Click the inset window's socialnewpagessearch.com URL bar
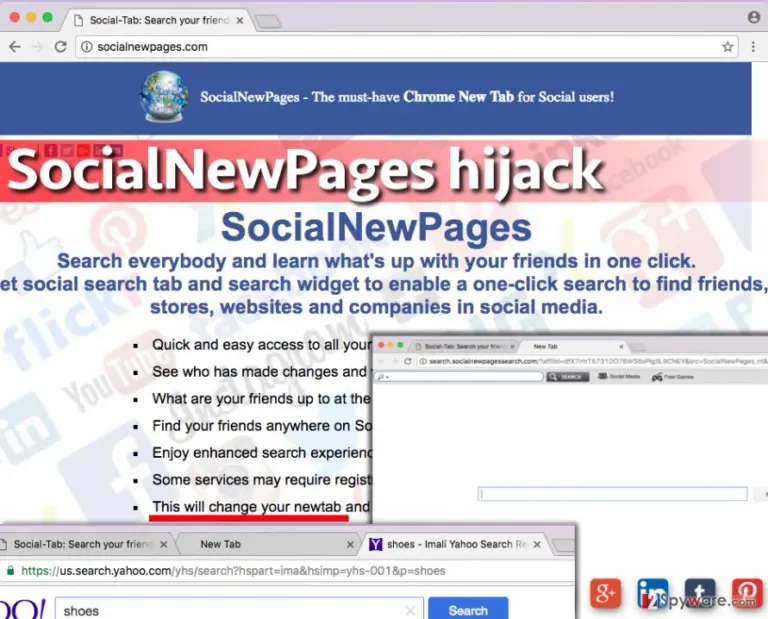 pyautogui.click(x=593, y=361)
